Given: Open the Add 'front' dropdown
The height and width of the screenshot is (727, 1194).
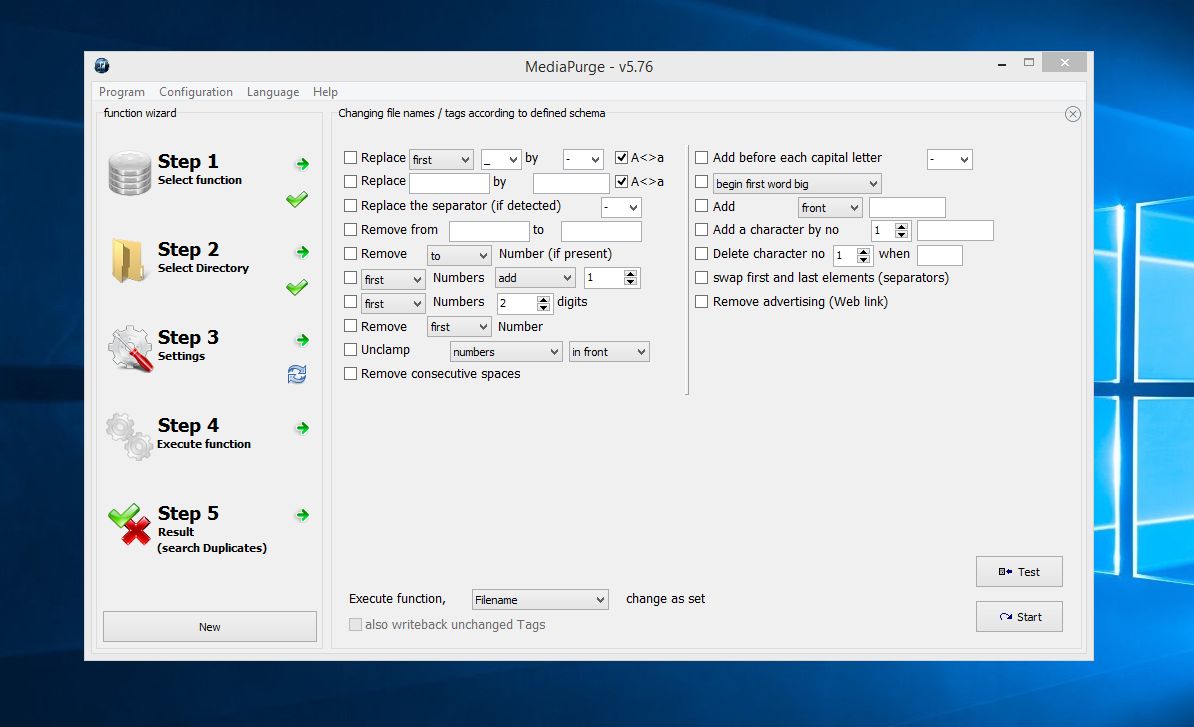Looking at the screenshot, I should [x=830, y=208].
